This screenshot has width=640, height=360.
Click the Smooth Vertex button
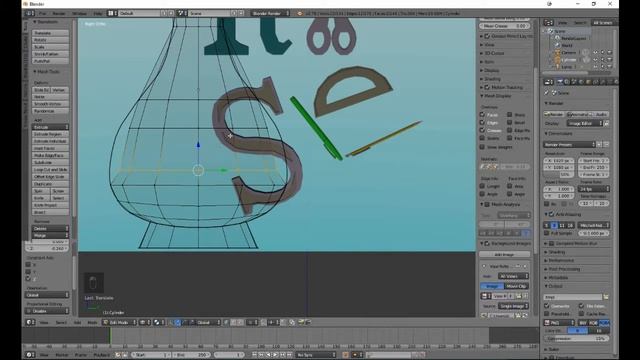click(x=50, y=104)
